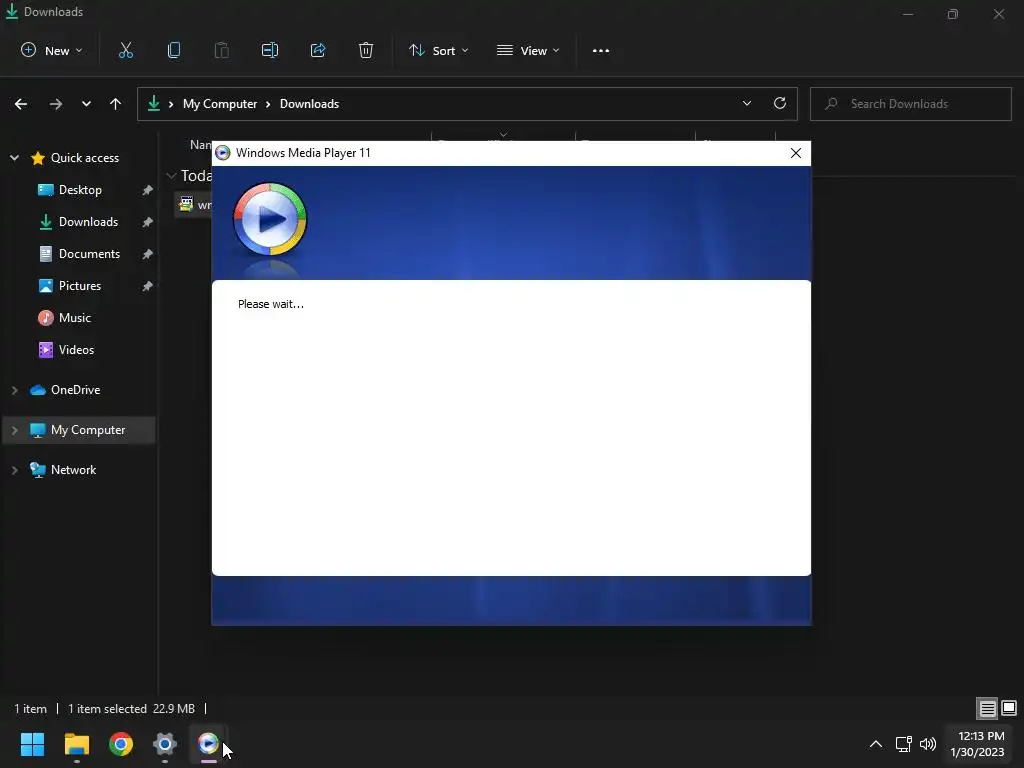Screen dimensions: 1024x768
Task: Go up one folder level
Action: tap(116, 104)
